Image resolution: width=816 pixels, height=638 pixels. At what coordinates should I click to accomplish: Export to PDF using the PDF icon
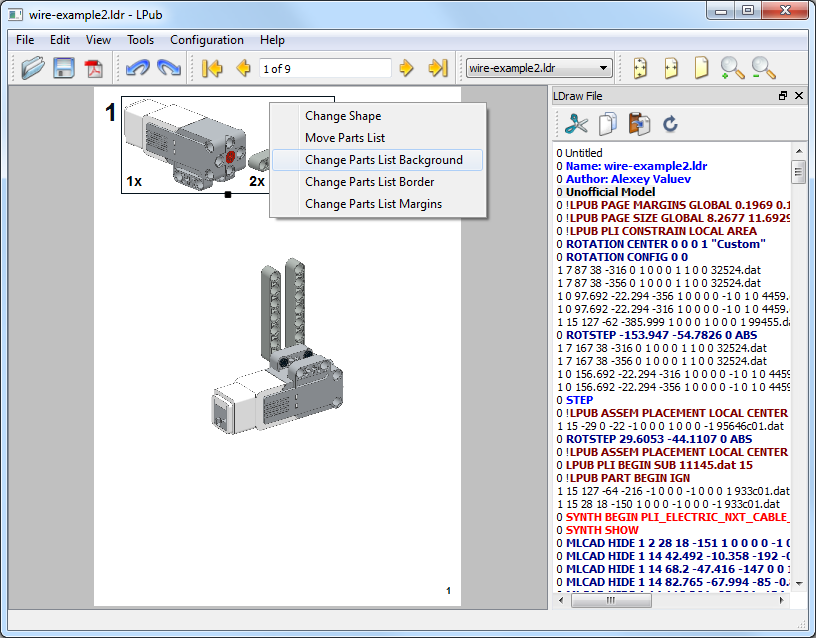(x=94, y=68)
